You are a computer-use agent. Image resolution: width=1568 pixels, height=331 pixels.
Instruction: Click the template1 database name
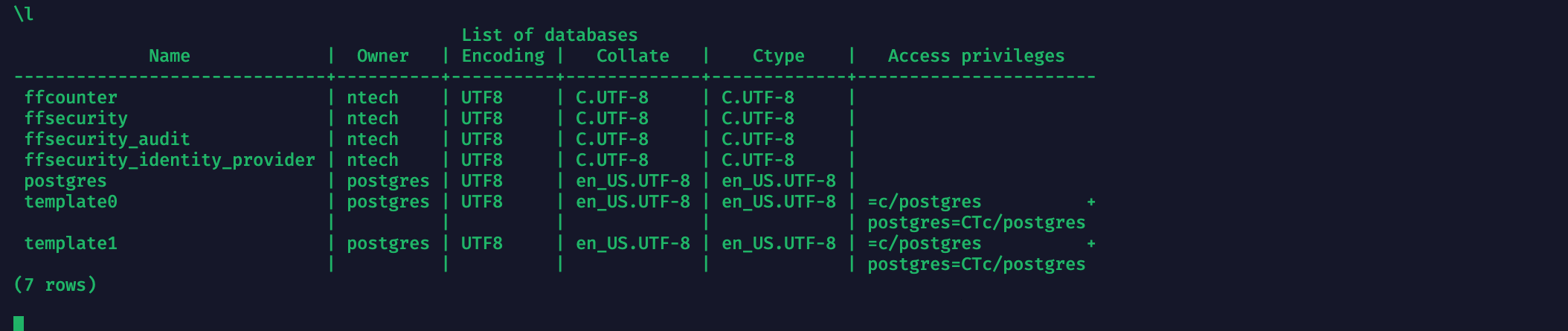[x=71, y=243]
